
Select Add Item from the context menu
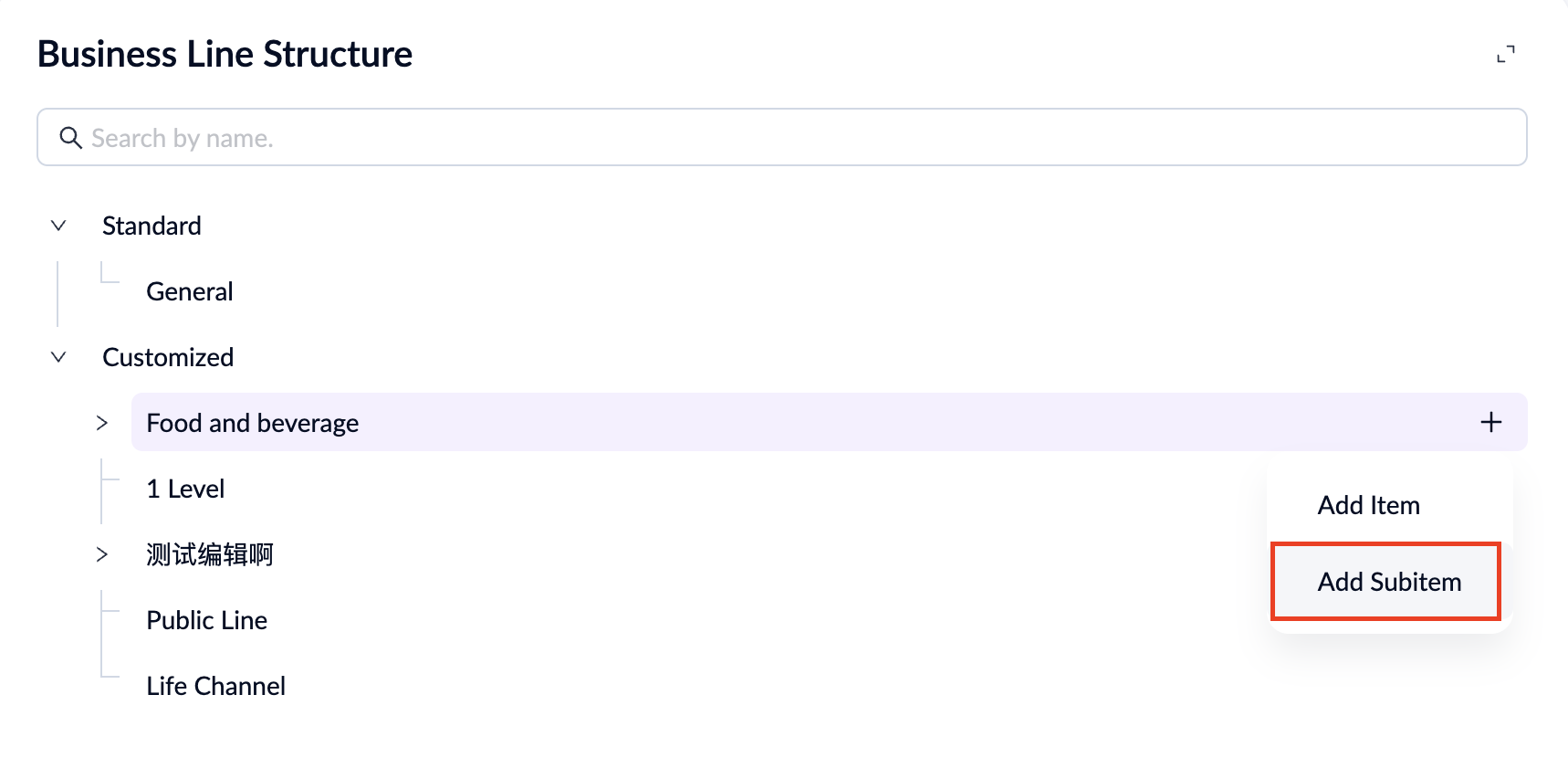click(x=1368, y=504)
